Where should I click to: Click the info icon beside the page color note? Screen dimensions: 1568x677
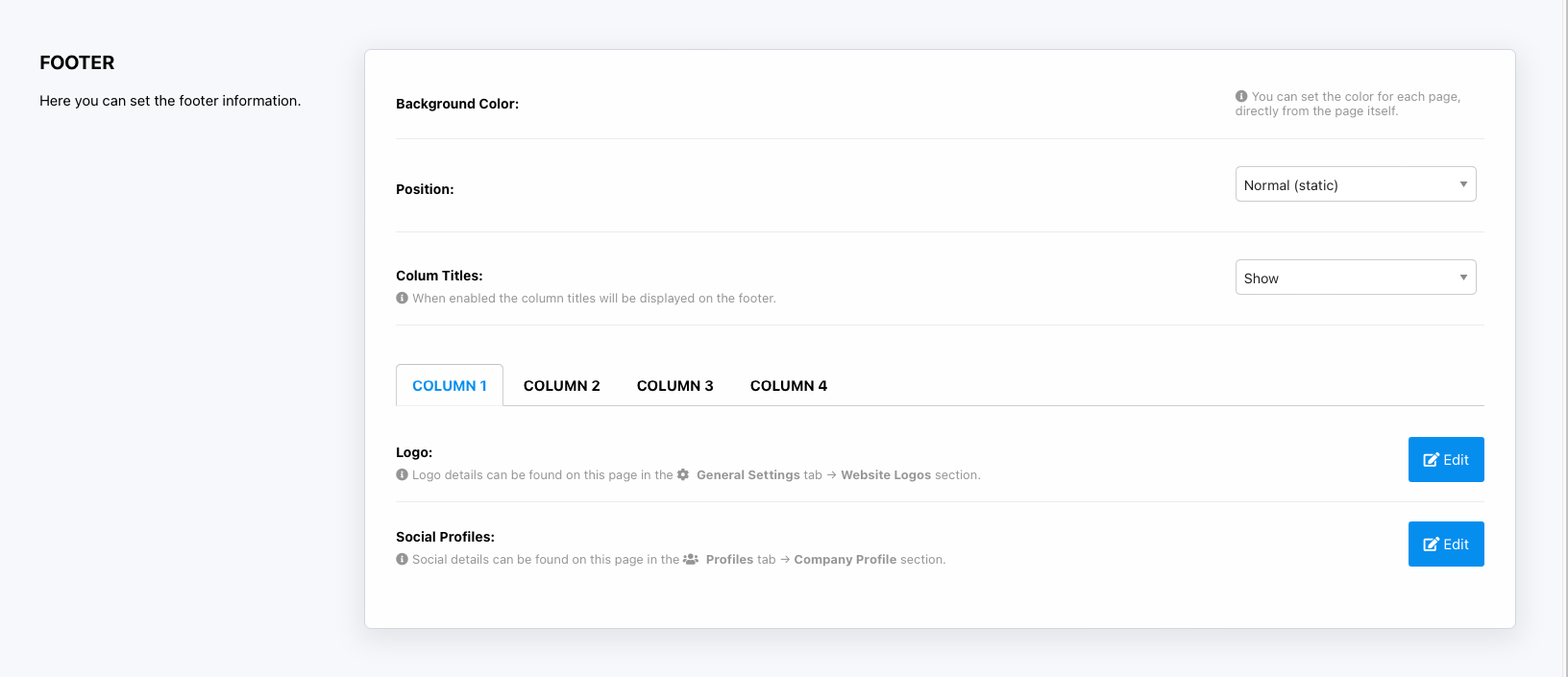coord(1241,96)
